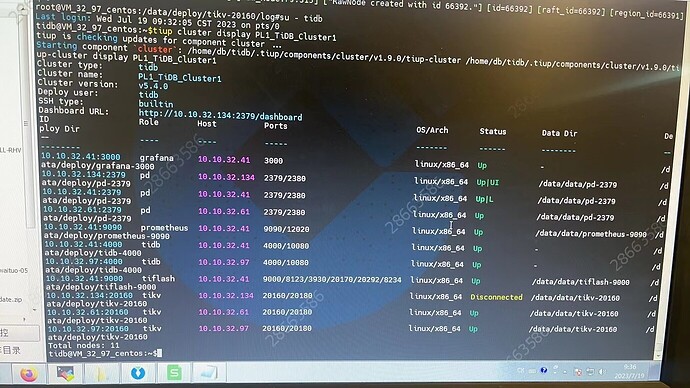The image size is (690, 388).
Task: Click the blue help question-mark tray icon
Action: [x=544, y=370]
